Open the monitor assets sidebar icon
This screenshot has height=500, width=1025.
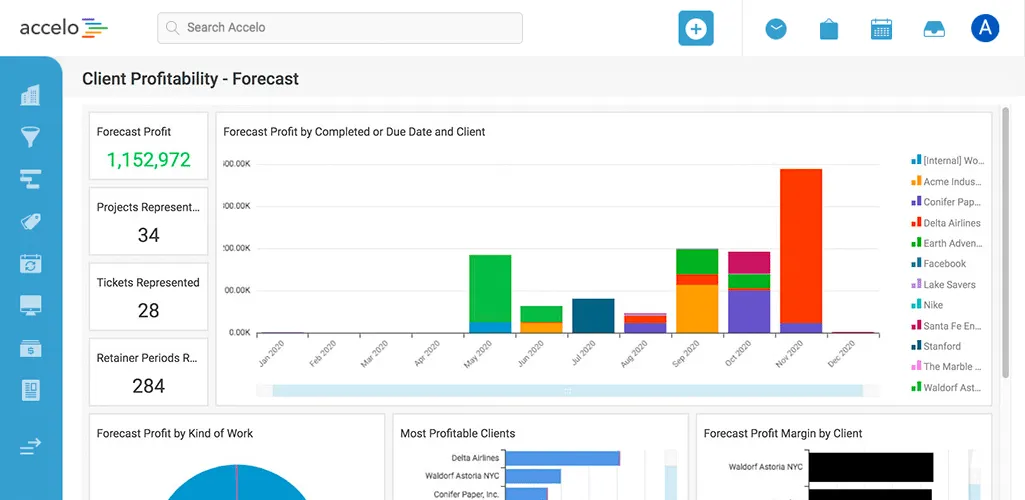coord(31,305)
